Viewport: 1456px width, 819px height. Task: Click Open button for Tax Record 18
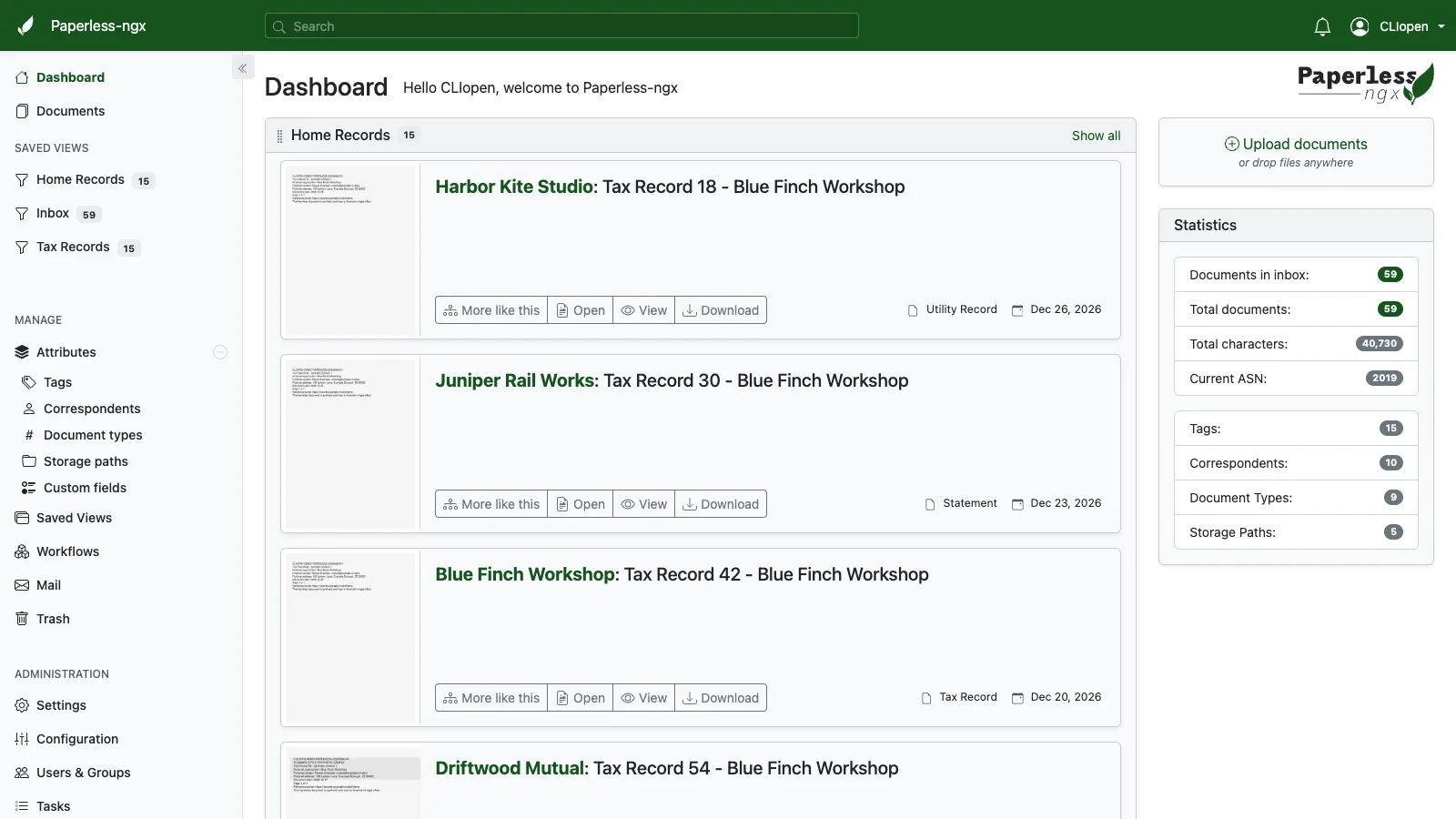tap(581, 310)
